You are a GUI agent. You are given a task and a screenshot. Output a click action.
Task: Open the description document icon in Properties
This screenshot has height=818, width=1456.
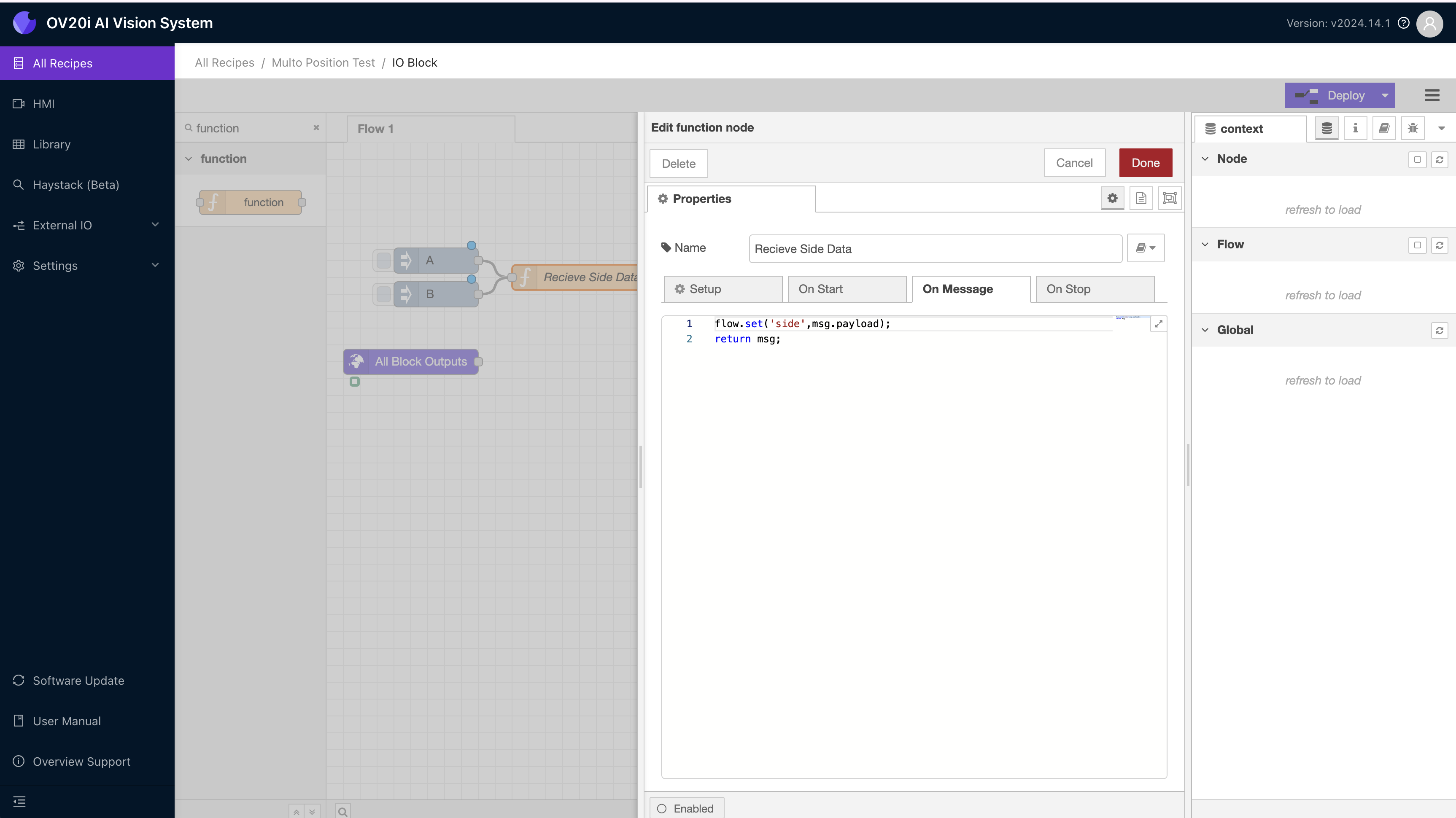click(x=1141, y=198)
